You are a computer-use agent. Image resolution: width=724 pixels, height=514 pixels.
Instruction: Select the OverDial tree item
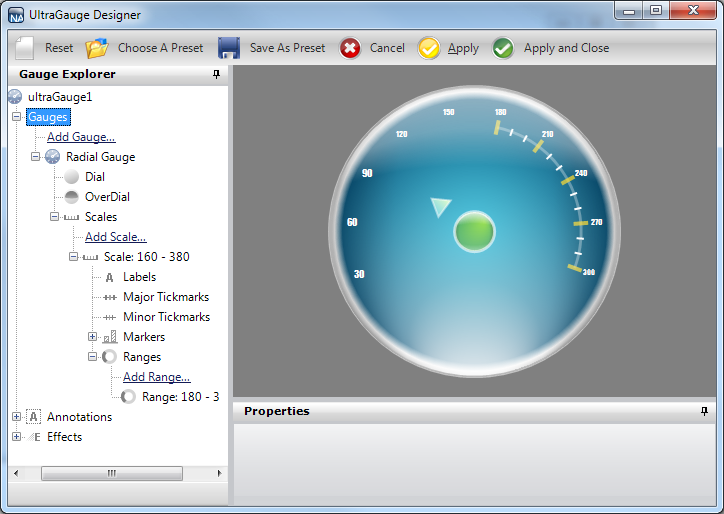[x=107, y=197]
